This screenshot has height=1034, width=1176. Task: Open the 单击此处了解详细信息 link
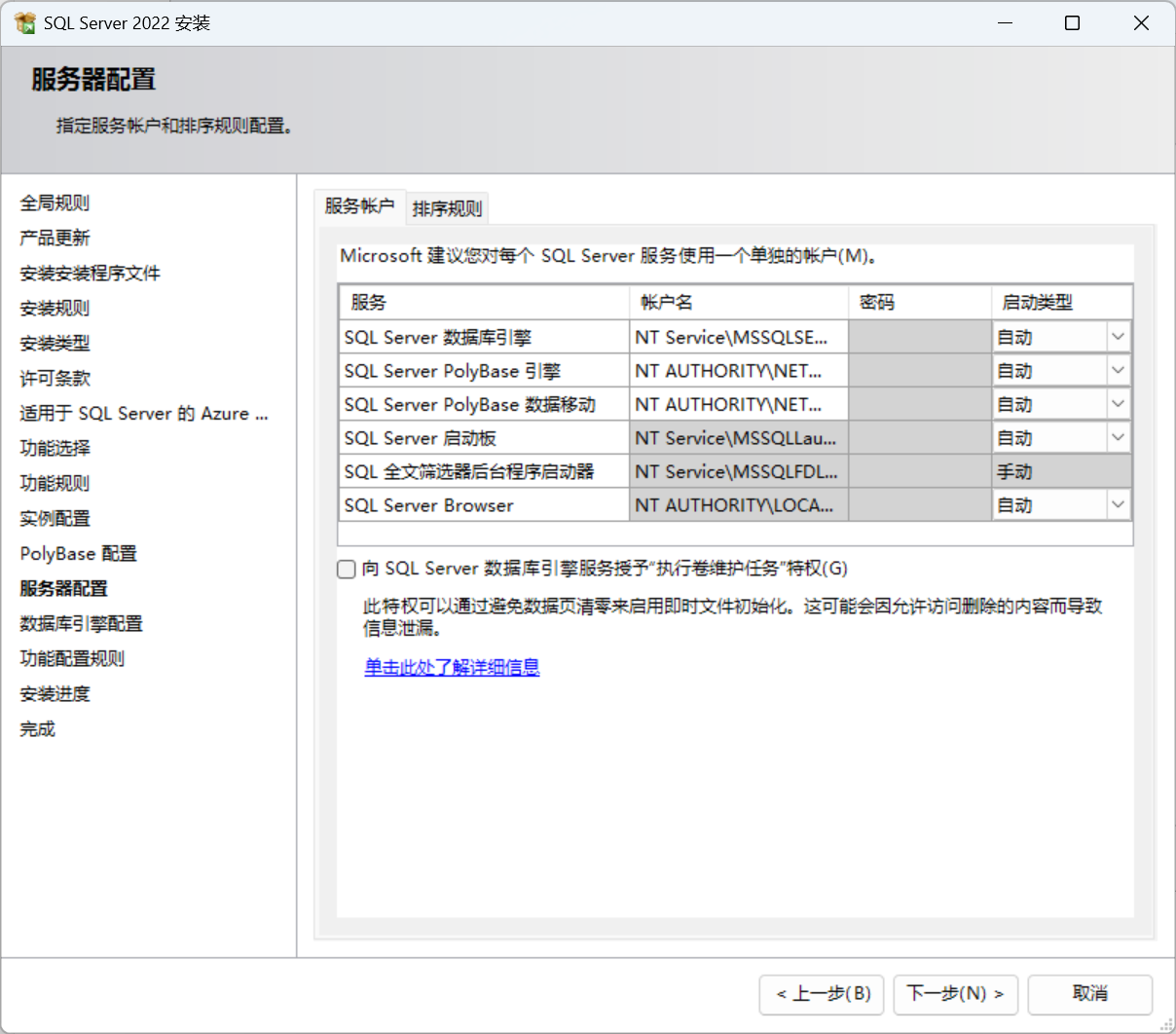[452, 667]
